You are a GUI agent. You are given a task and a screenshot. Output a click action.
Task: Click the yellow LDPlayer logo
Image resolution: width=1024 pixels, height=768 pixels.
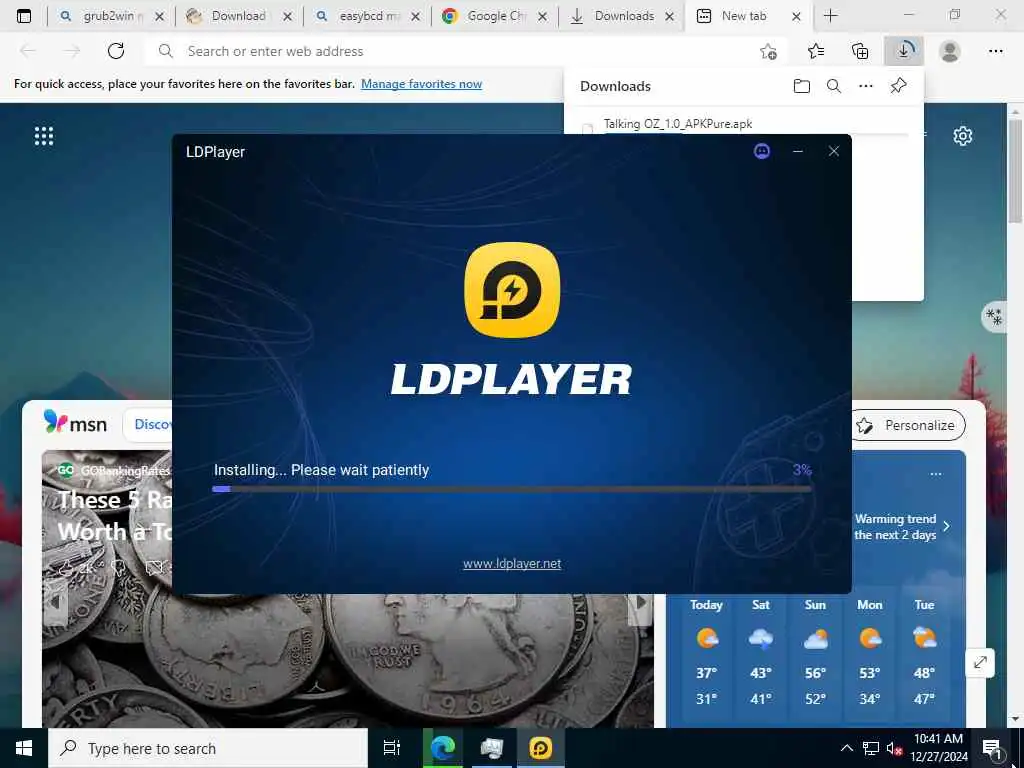tap(512, 290)
